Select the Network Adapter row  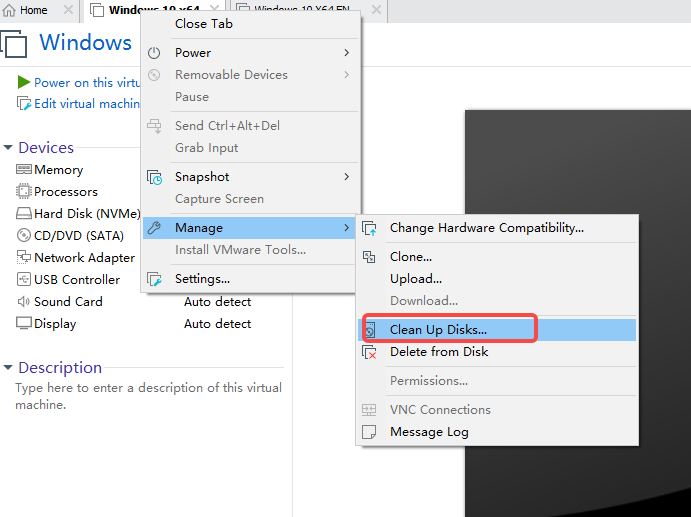coord(78,257)
